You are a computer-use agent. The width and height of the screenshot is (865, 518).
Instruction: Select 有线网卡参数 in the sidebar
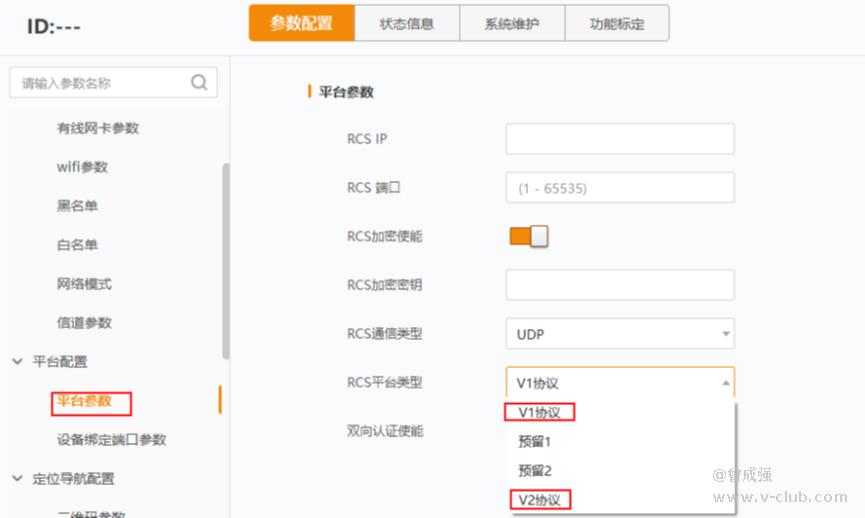pyautogui.click(x=98, y=128)
